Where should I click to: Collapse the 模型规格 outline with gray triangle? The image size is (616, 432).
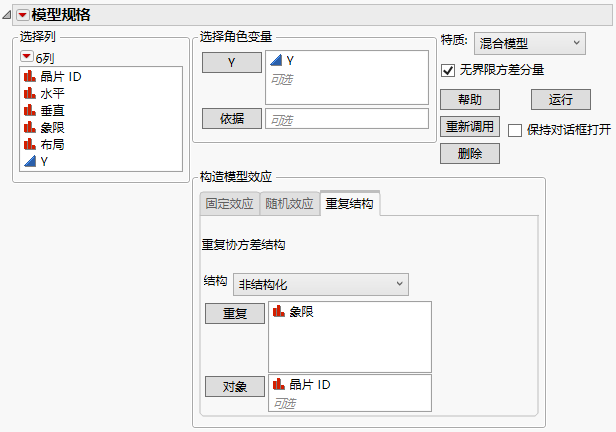[x=8, y=15]
